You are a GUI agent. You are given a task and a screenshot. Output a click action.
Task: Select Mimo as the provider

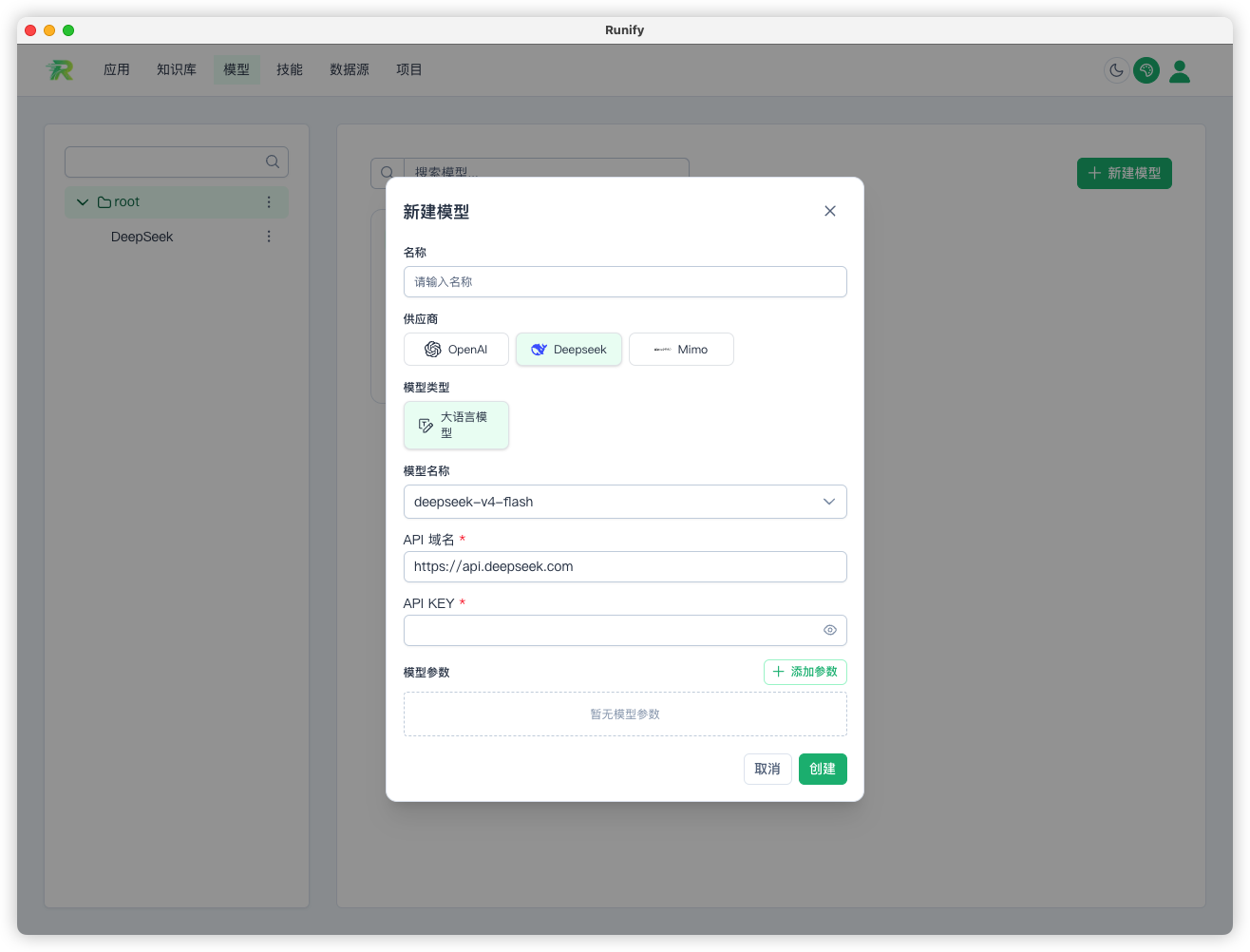click(x=681, y=349)
